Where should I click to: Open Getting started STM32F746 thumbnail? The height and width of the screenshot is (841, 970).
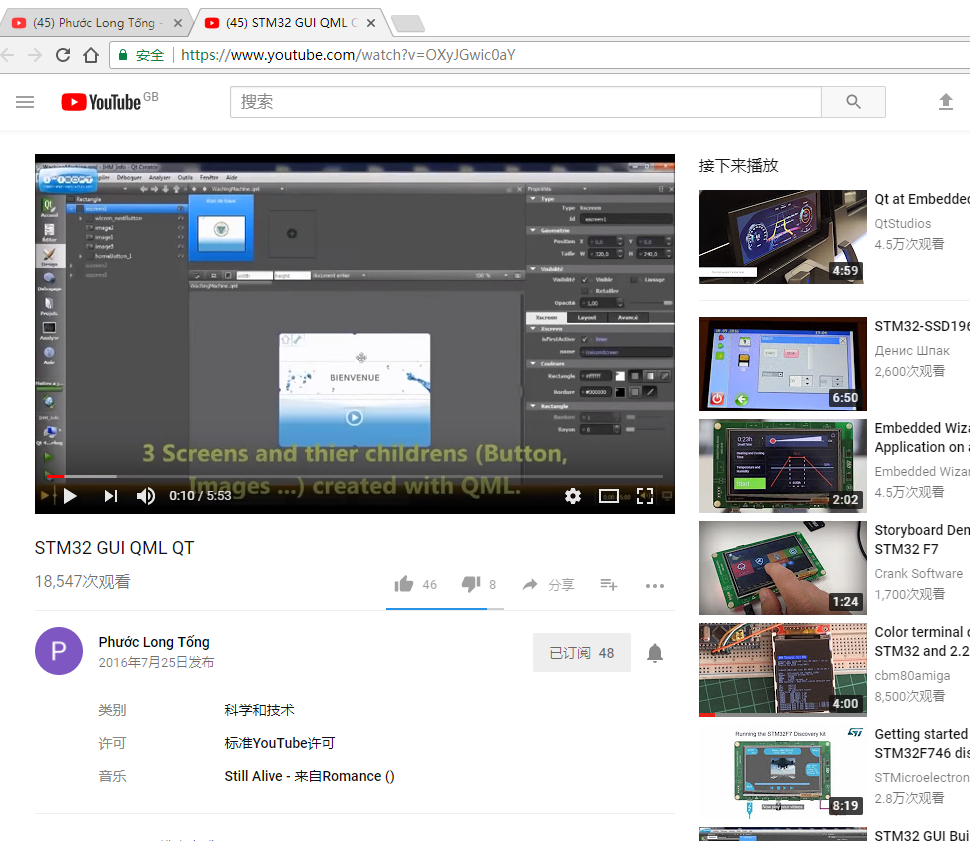pyautogui.click(x=783, y=772)
